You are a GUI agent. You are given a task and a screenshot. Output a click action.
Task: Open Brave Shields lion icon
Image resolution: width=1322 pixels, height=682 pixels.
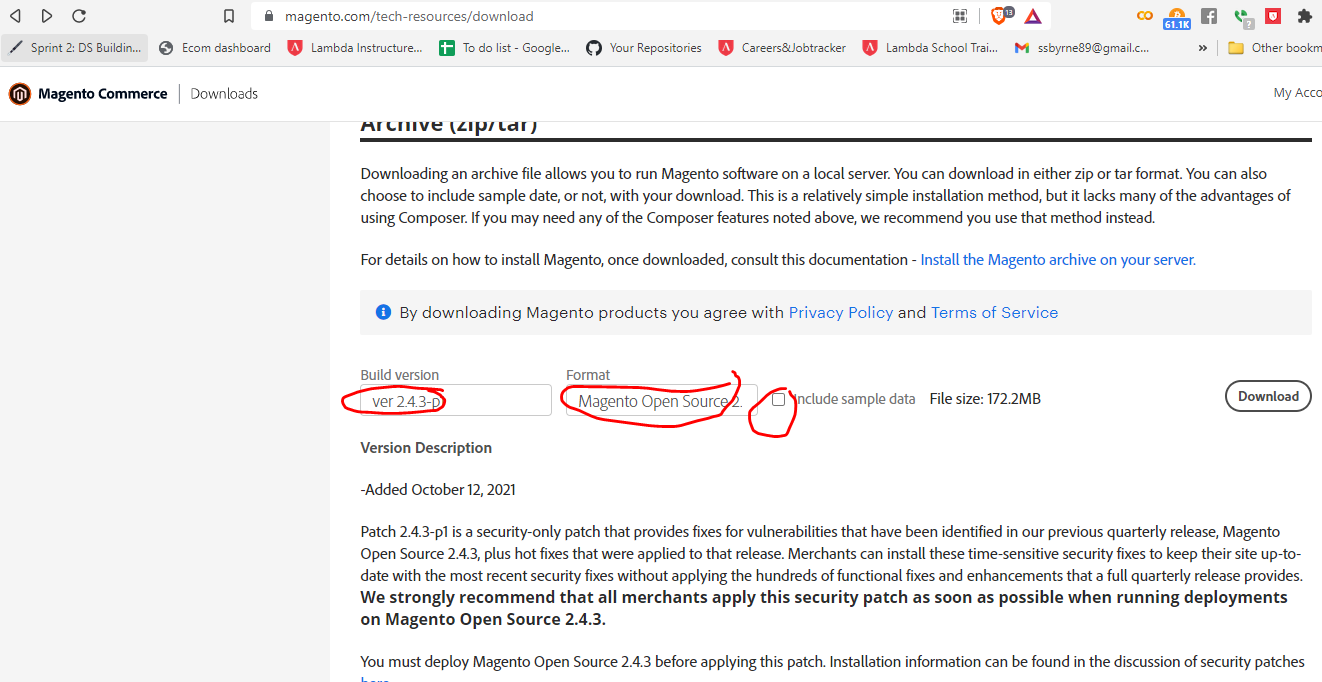[999, 16]
